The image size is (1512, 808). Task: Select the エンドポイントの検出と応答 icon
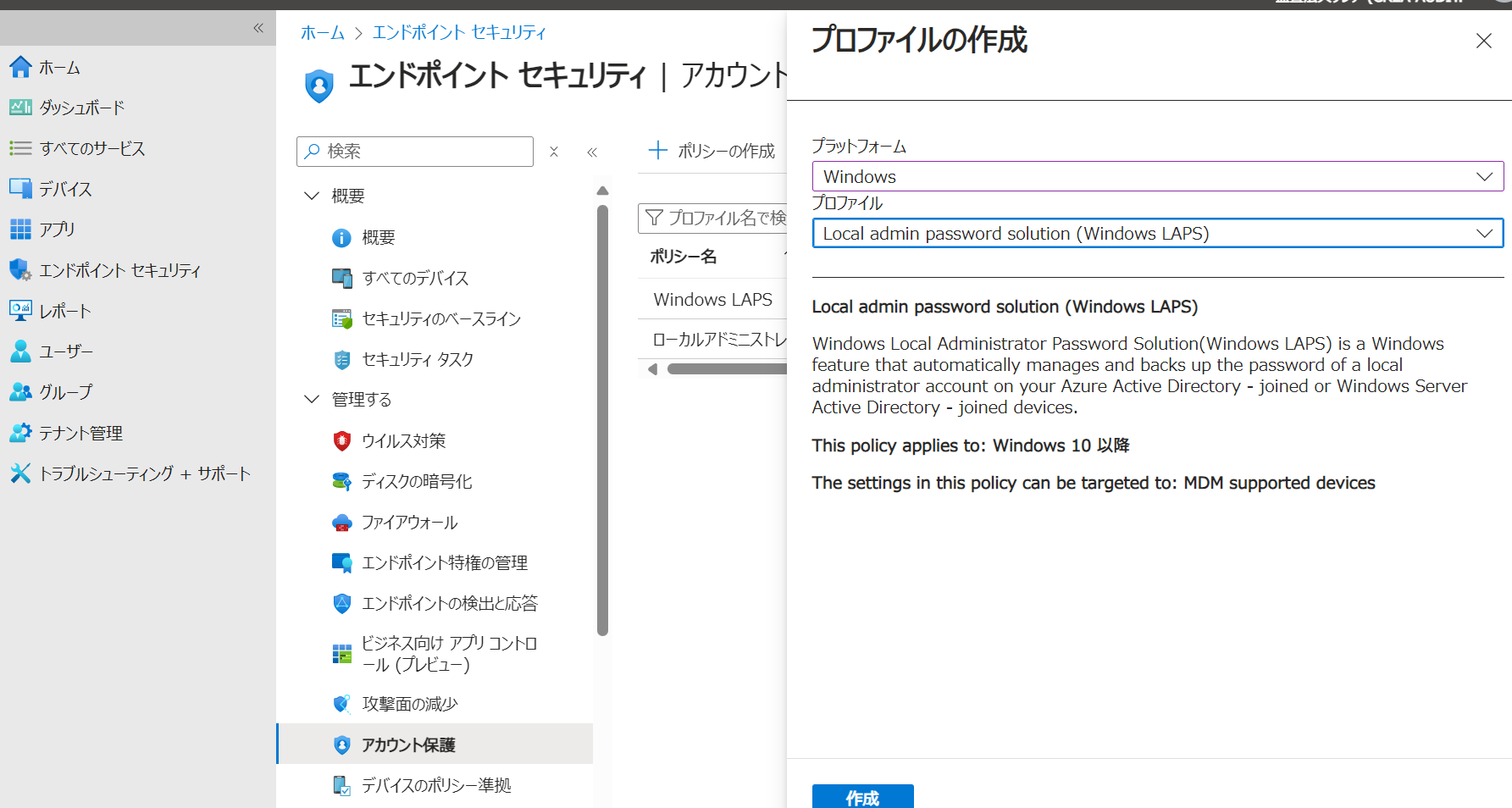point(341,603)
